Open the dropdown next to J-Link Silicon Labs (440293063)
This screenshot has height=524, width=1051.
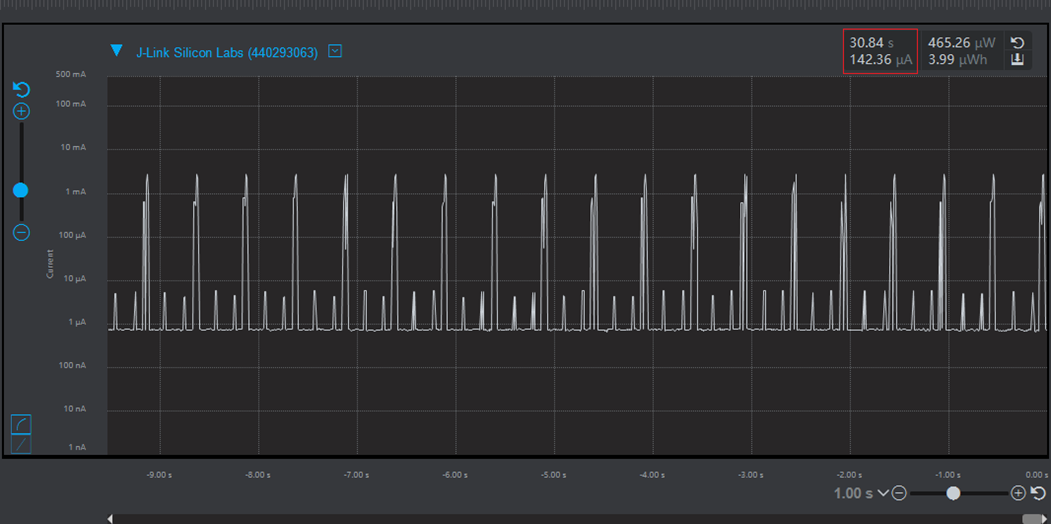335,51
